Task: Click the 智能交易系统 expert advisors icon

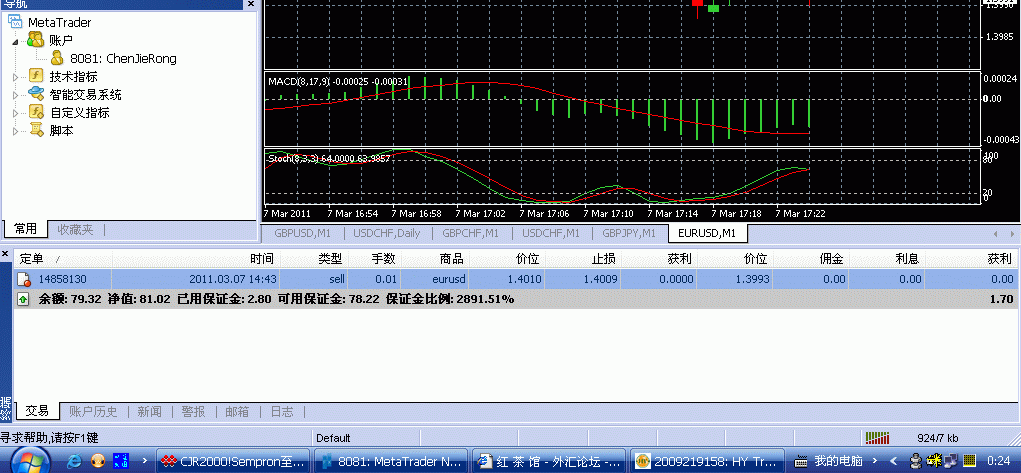Action: (x=36, y=94)
